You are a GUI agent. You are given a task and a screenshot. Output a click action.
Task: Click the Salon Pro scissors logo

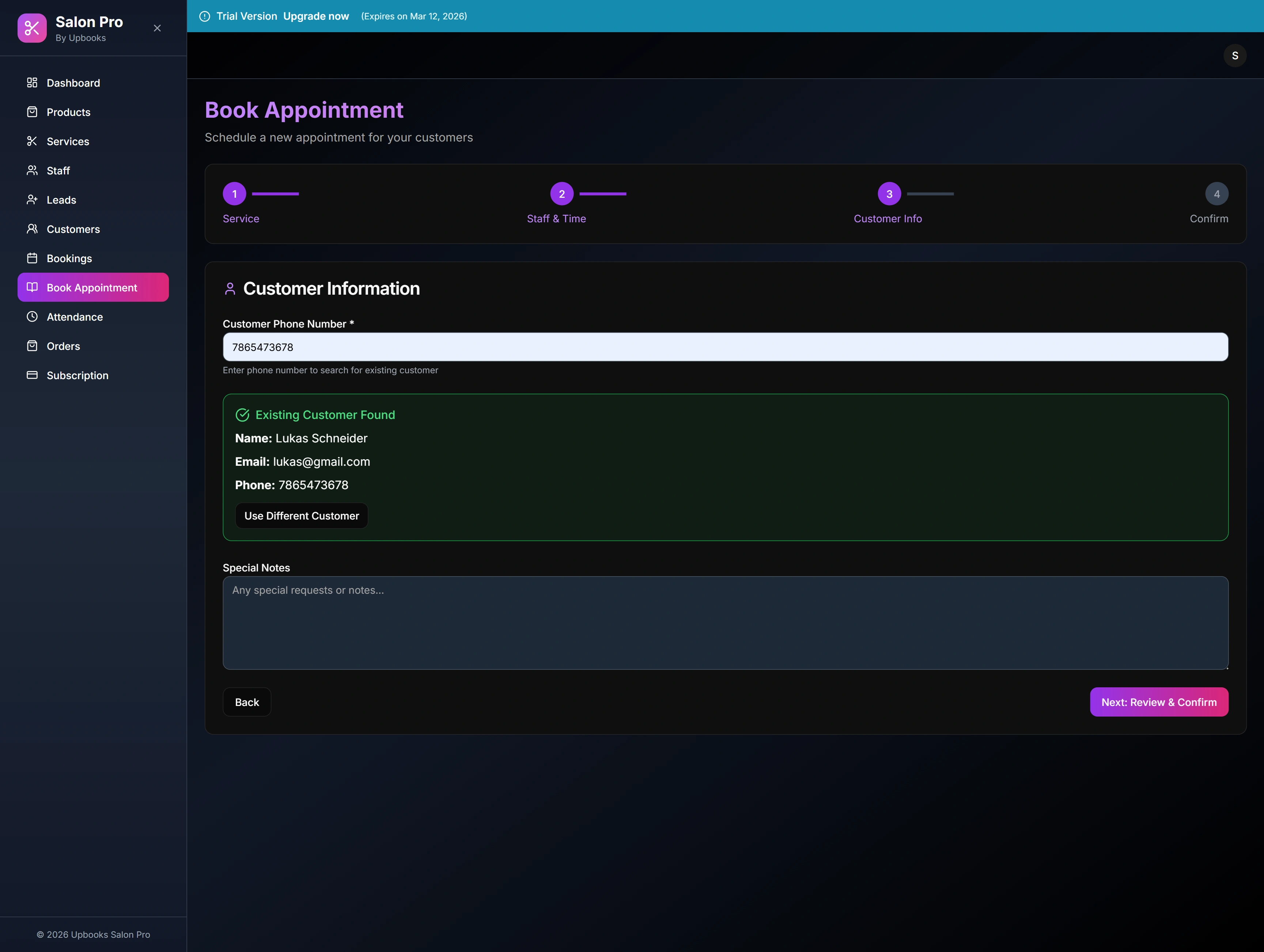[x=32, y=28]
